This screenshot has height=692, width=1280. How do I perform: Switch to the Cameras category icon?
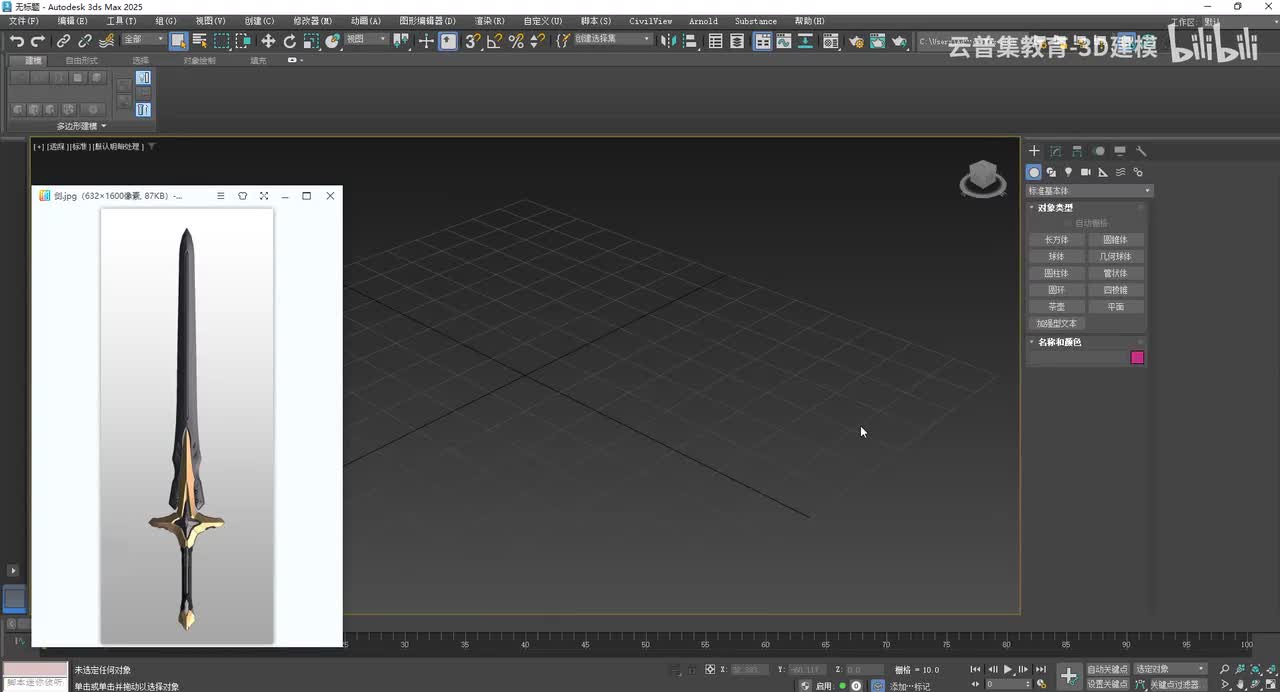coord(1086,172)
